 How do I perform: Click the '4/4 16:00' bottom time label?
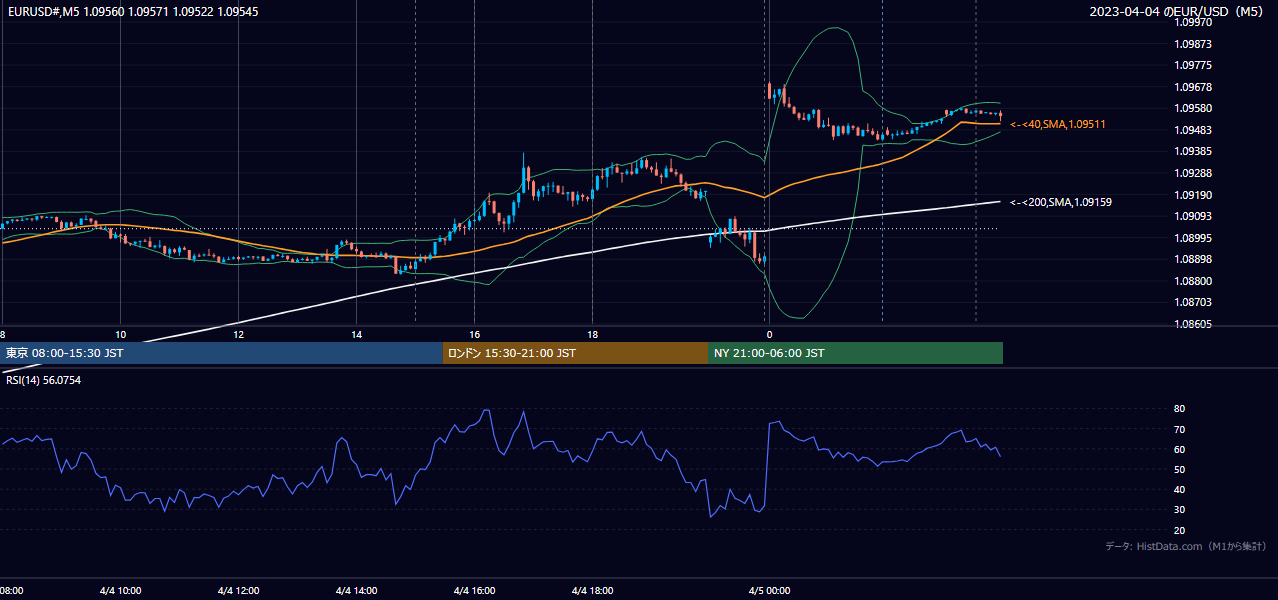(475, 590)
